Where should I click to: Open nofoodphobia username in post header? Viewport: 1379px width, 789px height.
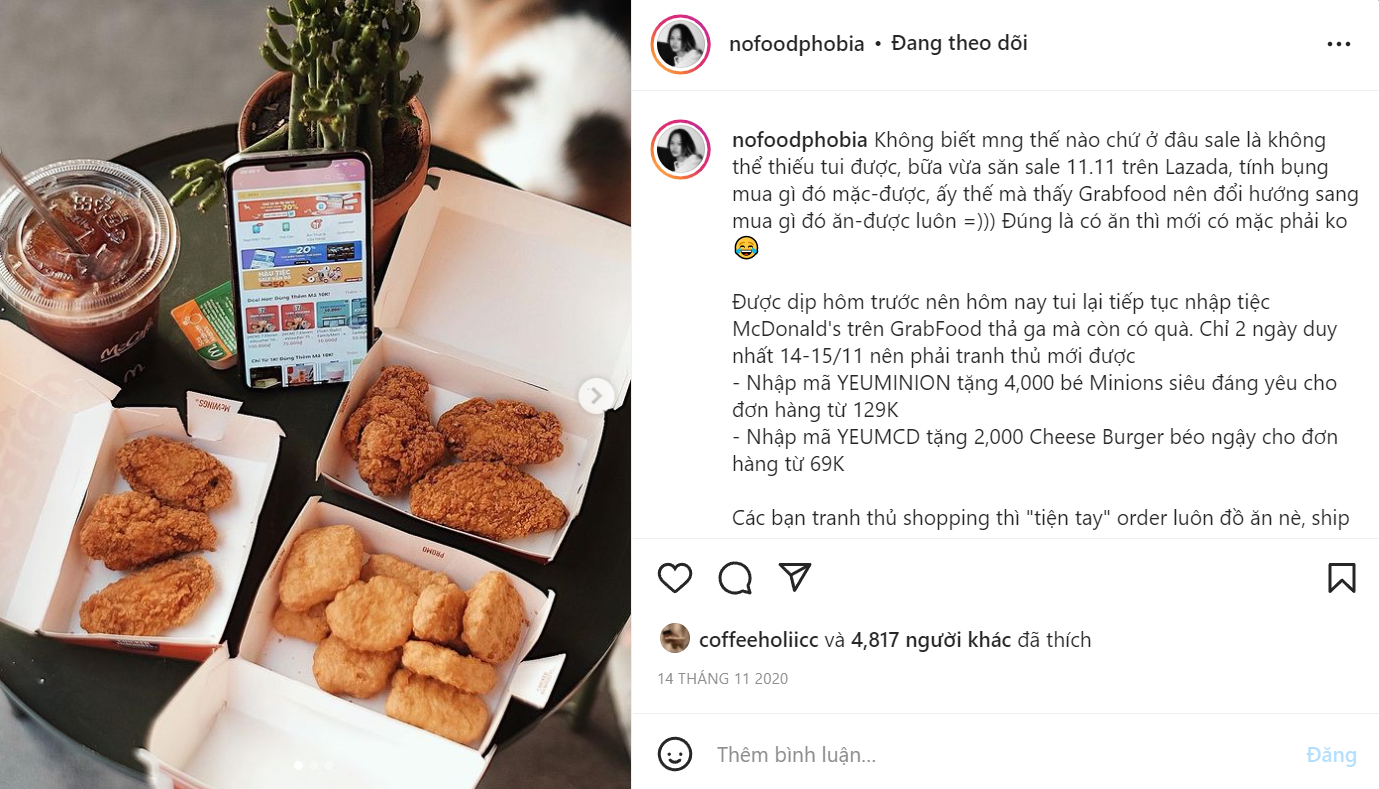[x=796, y=44]
